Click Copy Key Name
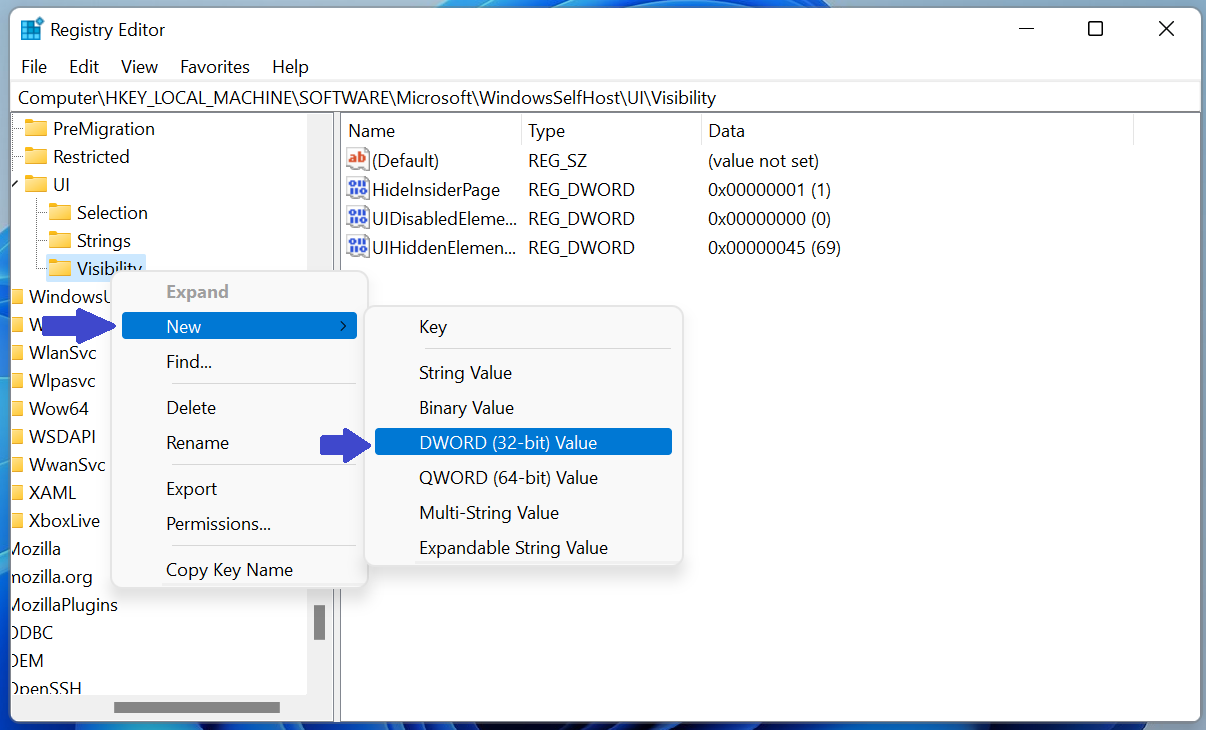 point(228,569)
